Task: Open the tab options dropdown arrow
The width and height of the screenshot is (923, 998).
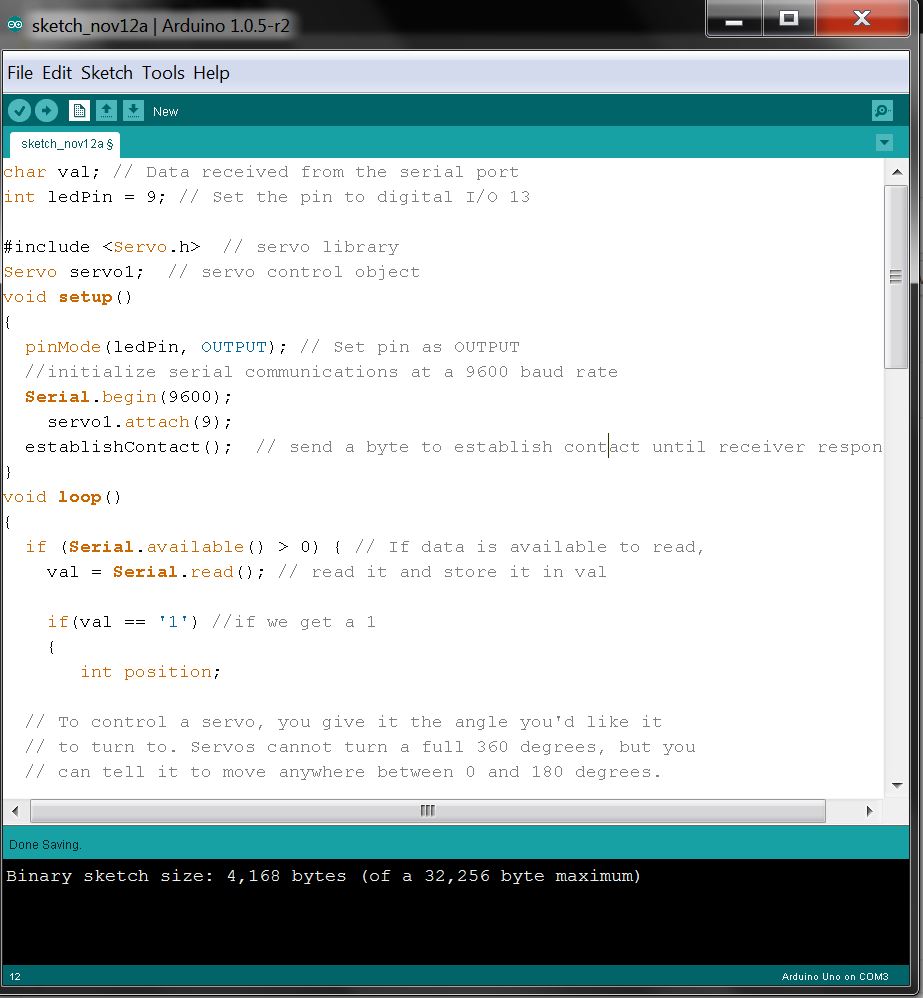Action: coord(884,143)
